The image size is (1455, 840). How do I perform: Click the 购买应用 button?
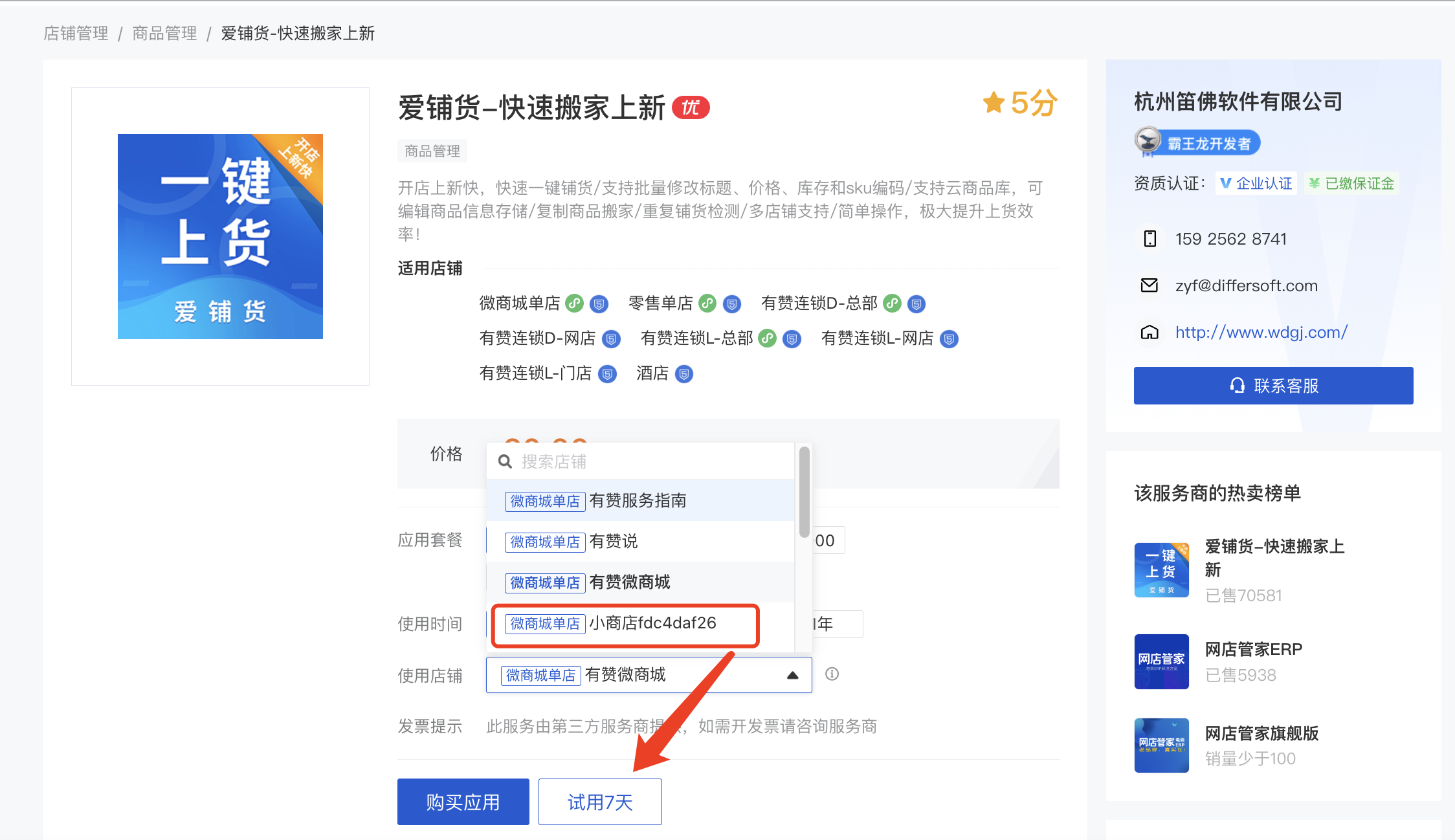pos(463,802)
